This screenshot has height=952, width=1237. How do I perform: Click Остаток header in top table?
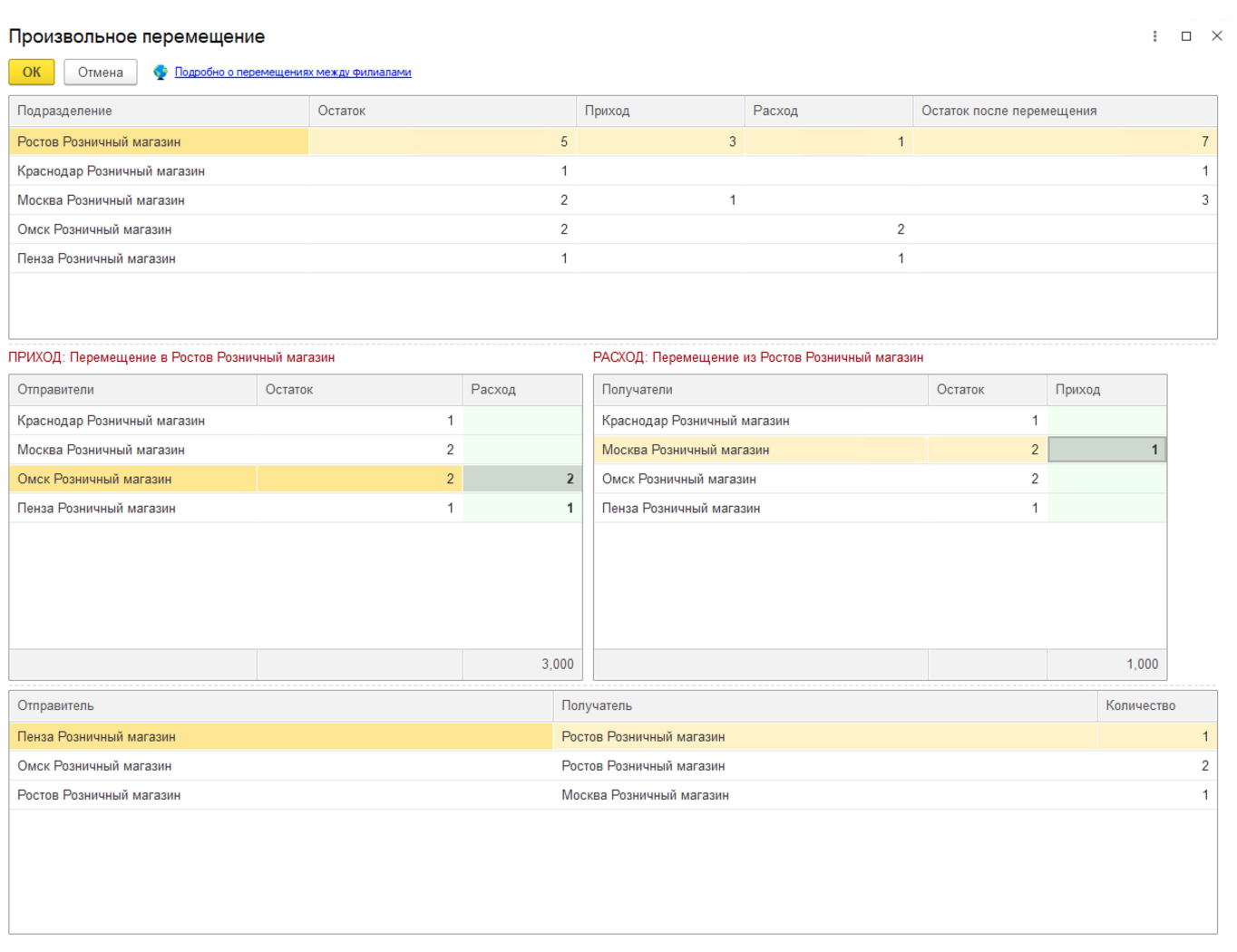pos(443,111)
